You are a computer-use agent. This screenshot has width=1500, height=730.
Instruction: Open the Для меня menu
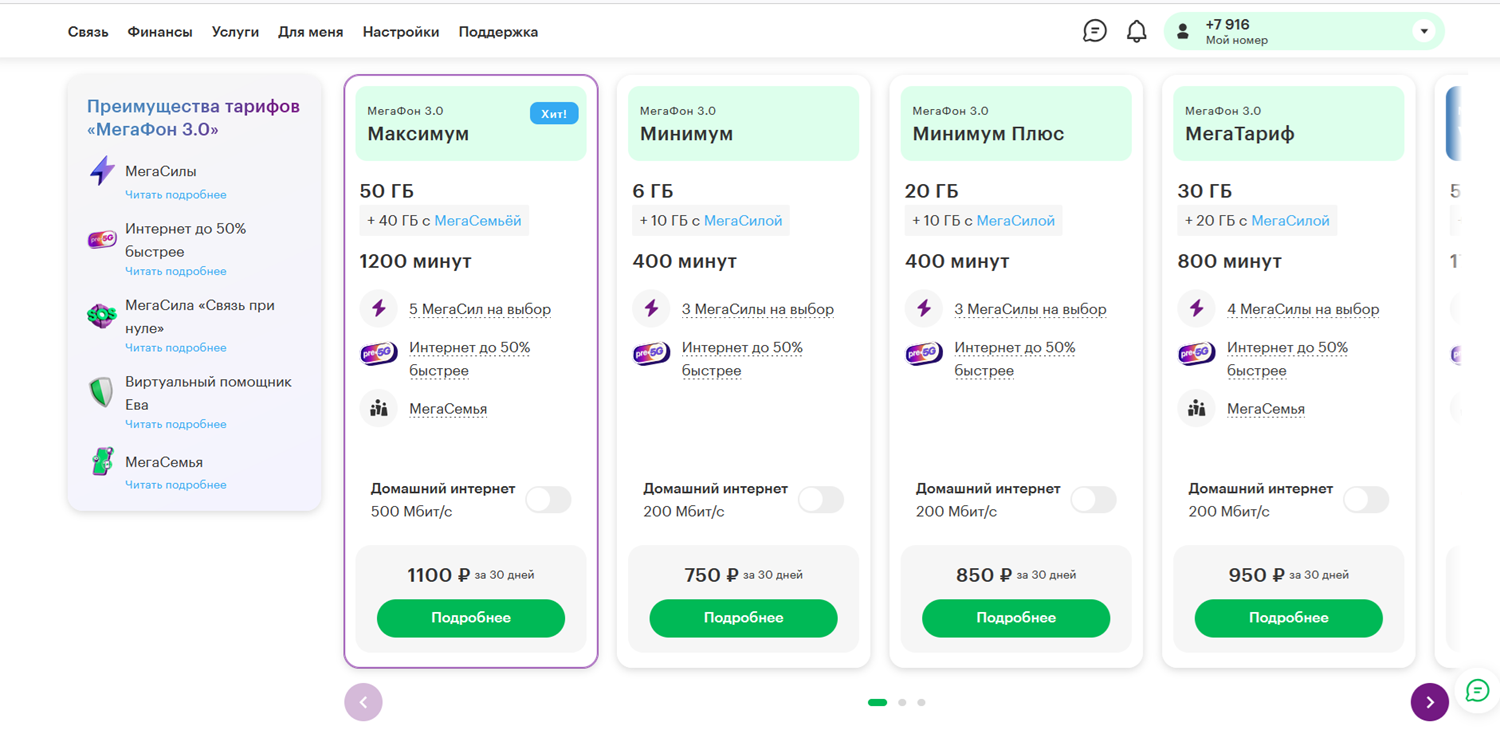point(311,32)
